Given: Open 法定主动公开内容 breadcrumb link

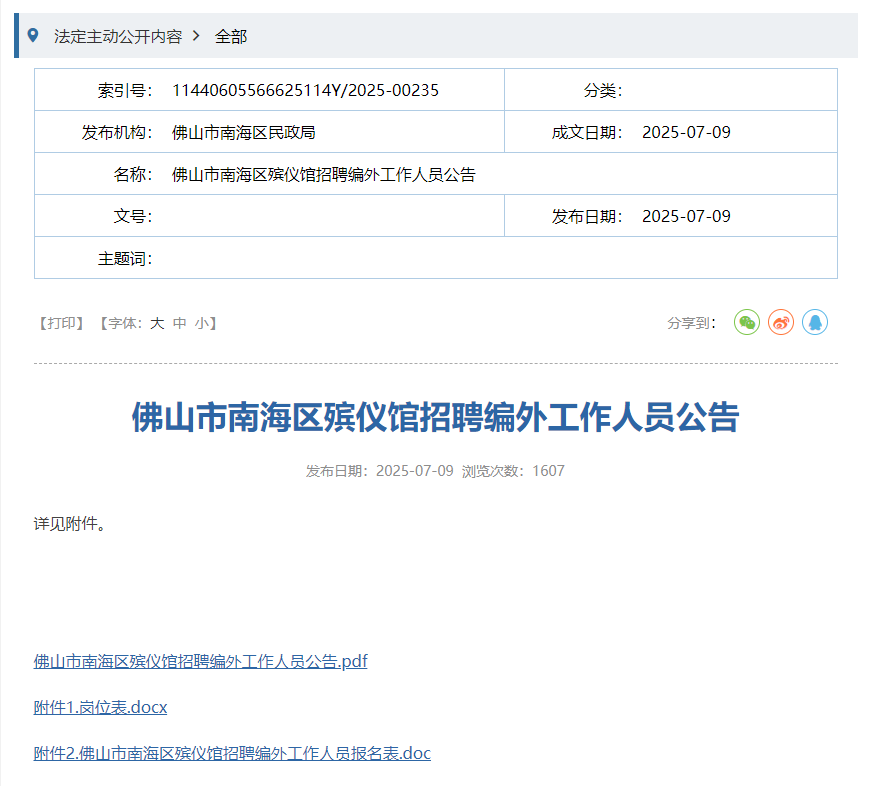Looking at the screenshot, I should point(118,36).
